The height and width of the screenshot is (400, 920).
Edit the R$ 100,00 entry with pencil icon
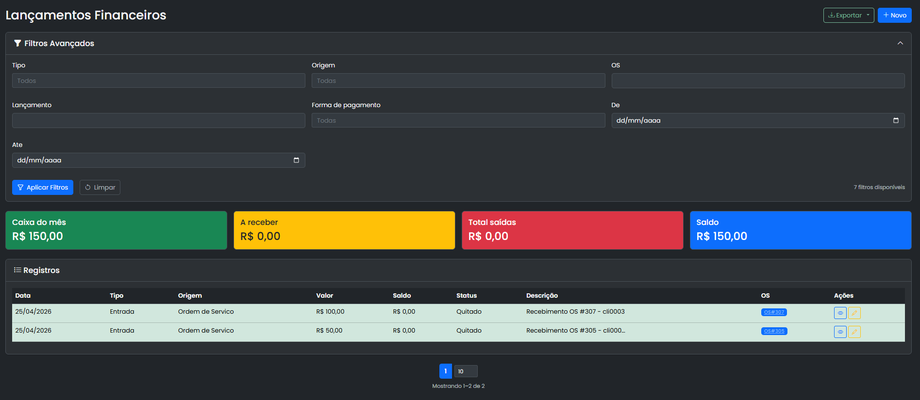[x=854, y=313]
